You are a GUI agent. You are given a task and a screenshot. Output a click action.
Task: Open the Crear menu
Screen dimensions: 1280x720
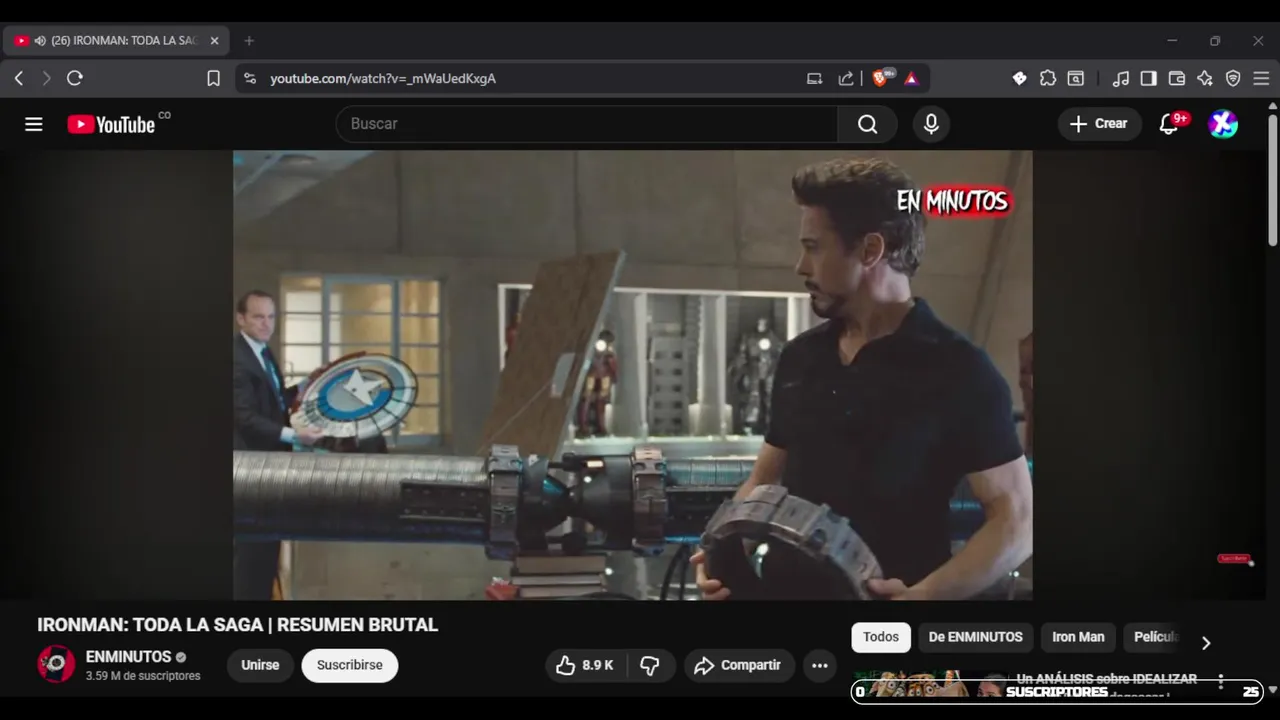click(1099, 124)
